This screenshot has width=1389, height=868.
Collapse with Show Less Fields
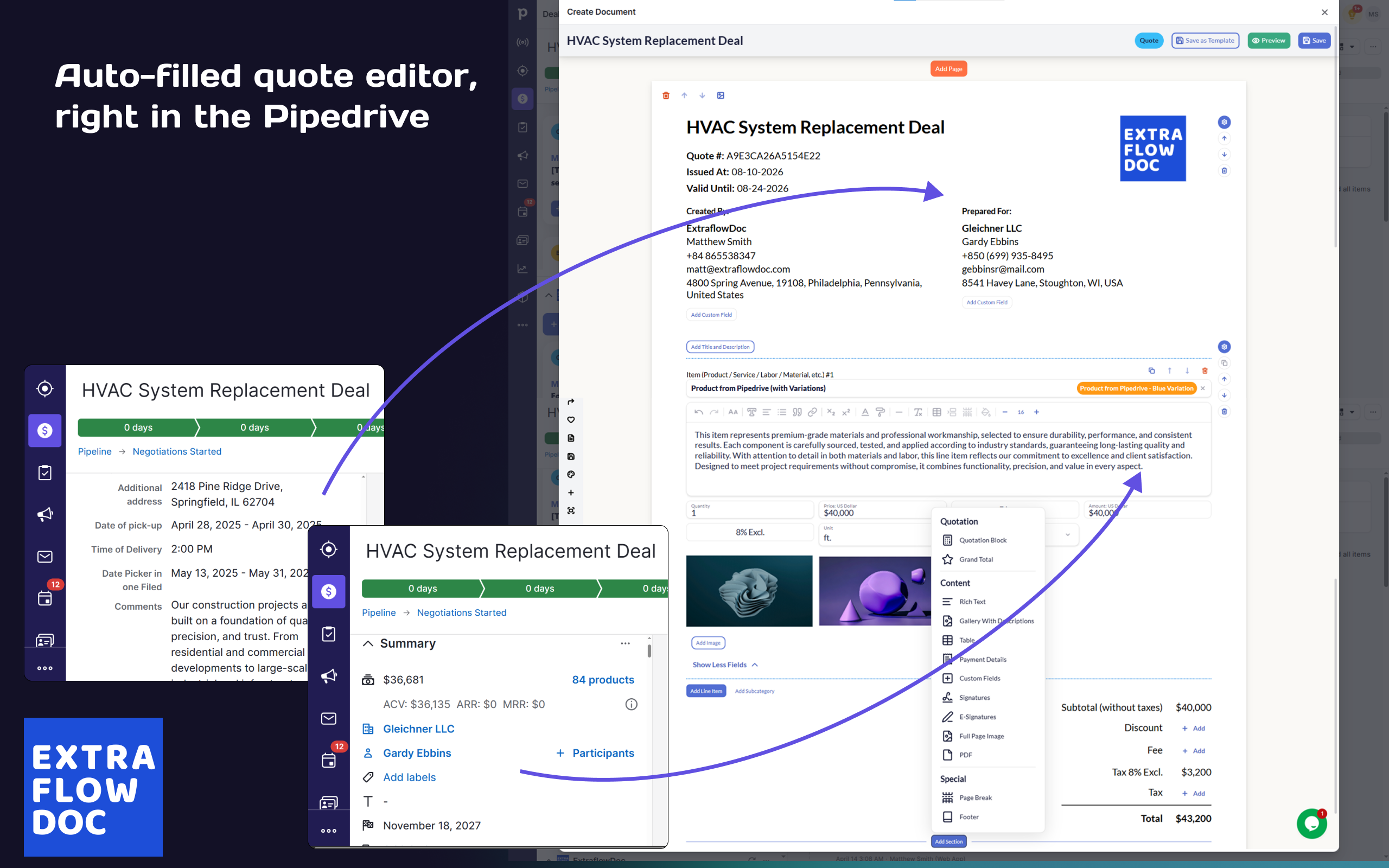point(725,664)
